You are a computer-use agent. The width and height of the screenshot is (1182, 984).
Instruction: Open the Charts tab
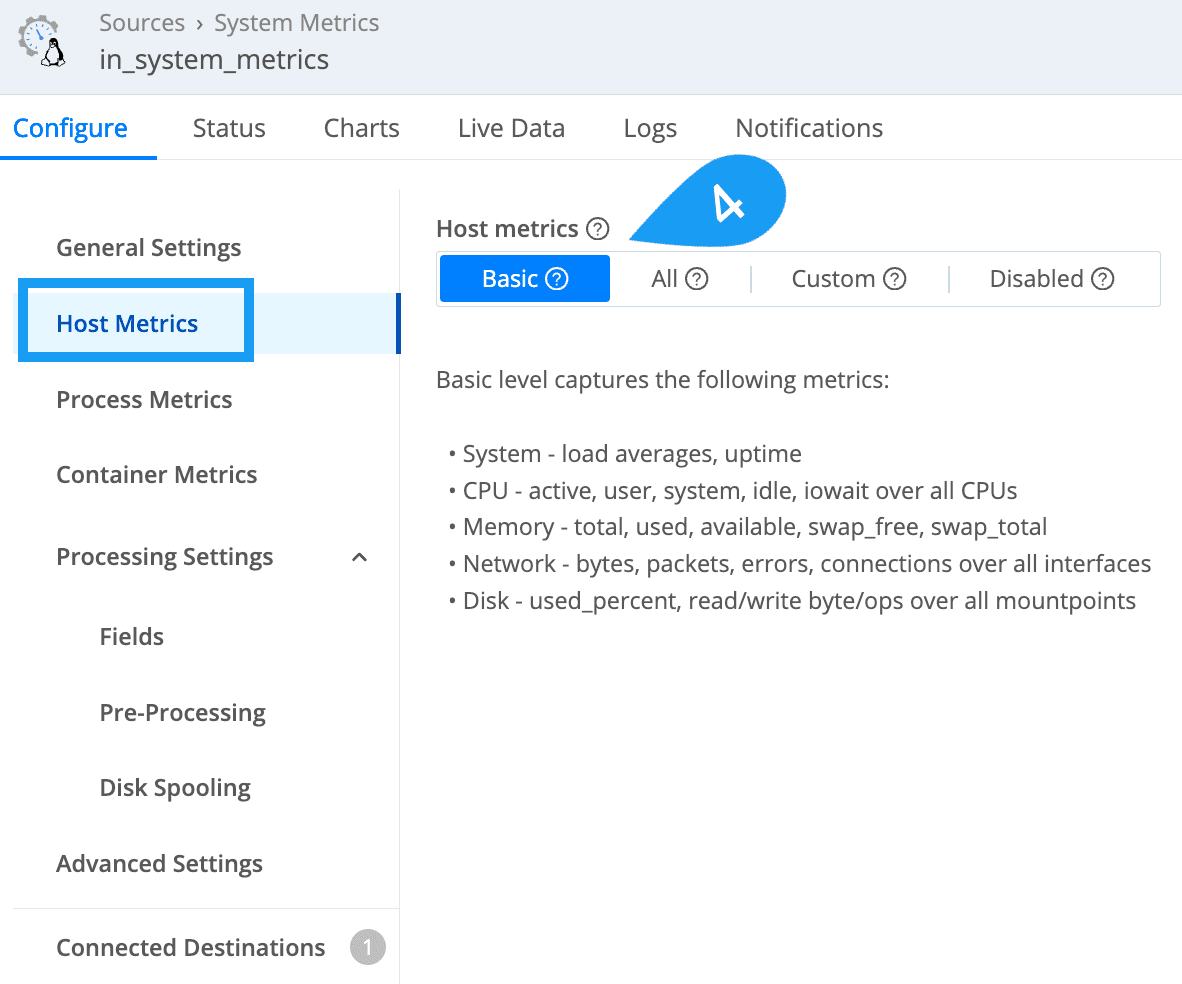(361, 128)
